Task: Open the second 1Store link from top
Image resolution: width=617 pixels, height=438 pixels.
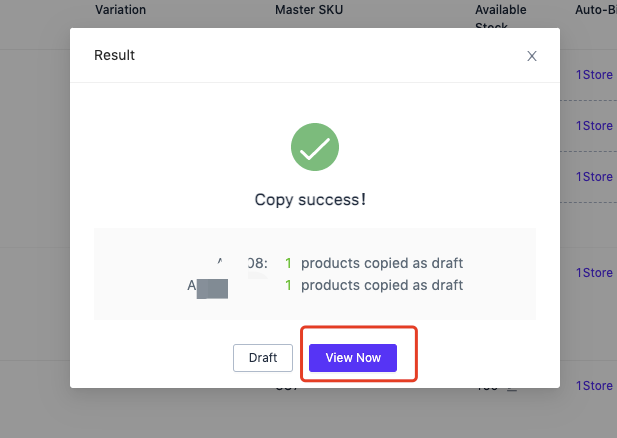Action: (594, 126)
